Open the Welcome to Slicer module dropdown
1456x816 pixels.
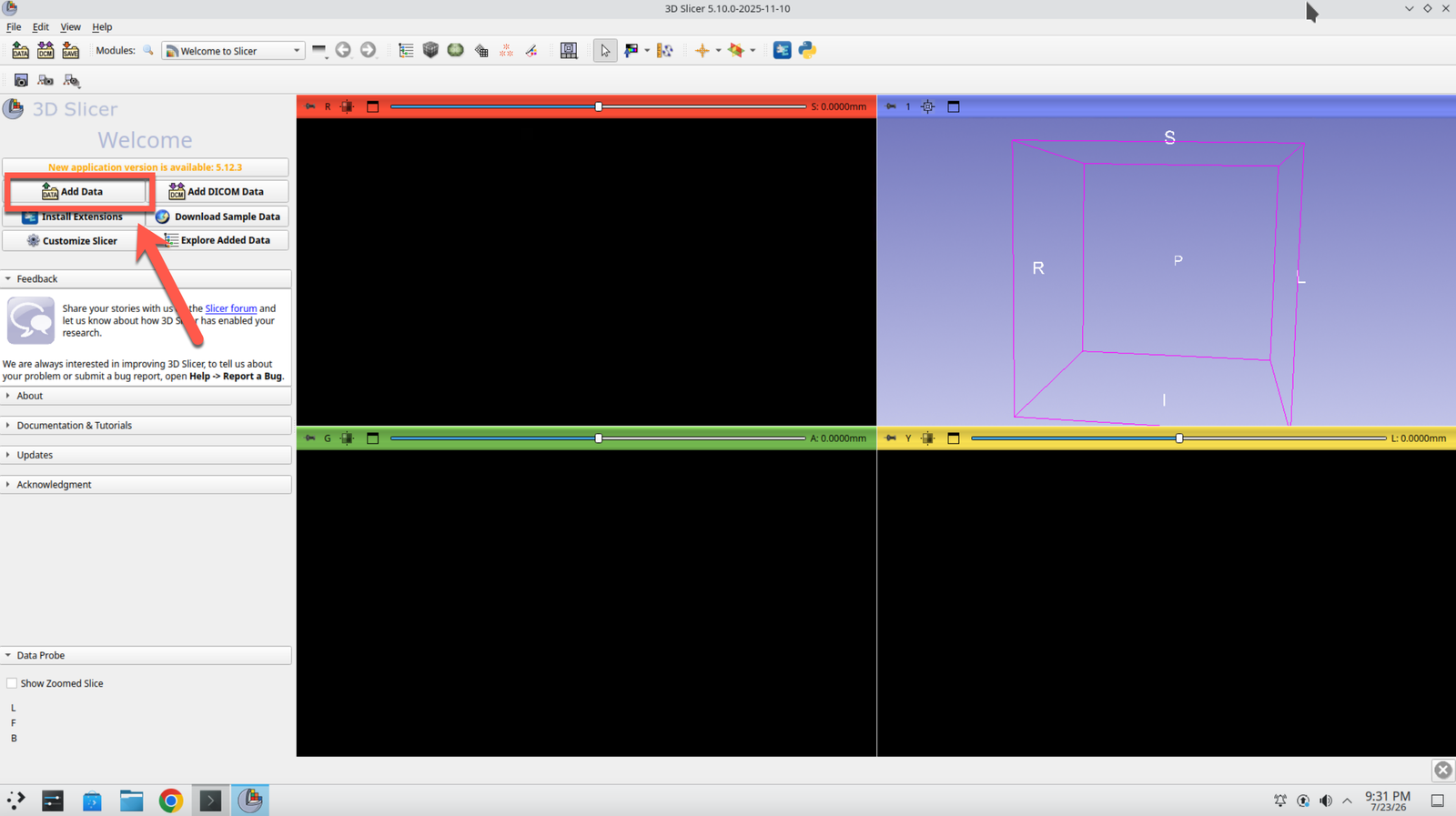tap(233, 51)
